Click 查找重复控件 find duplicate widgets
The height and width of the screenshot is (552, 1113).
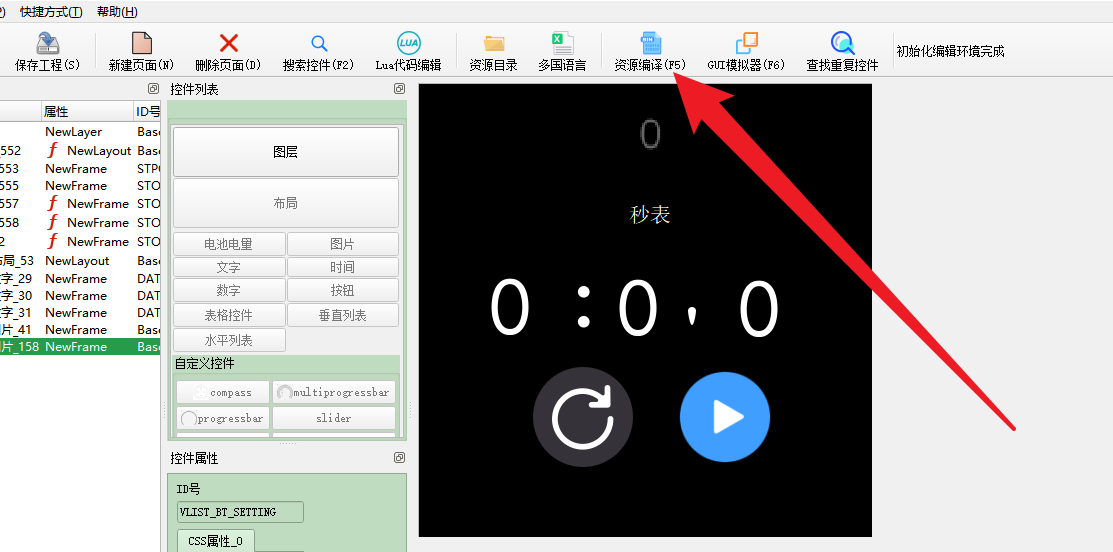coord(843,51)
